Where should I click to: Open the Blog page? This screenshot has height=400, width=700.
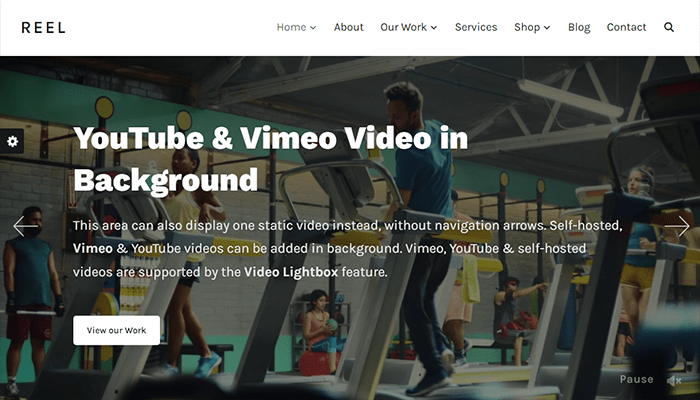(x=579, y=28)
